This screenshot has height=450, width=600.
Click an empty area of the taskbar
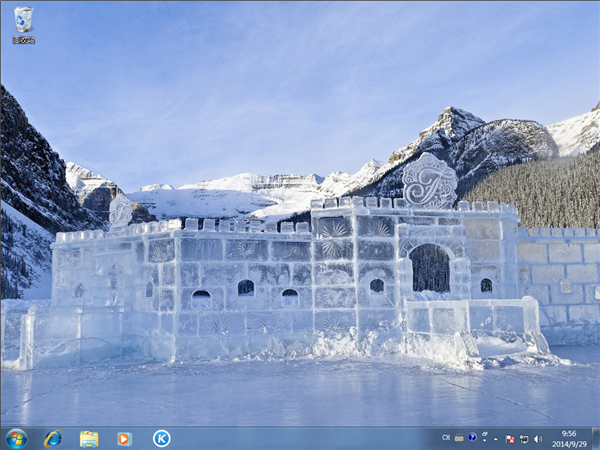pos(300,438)
